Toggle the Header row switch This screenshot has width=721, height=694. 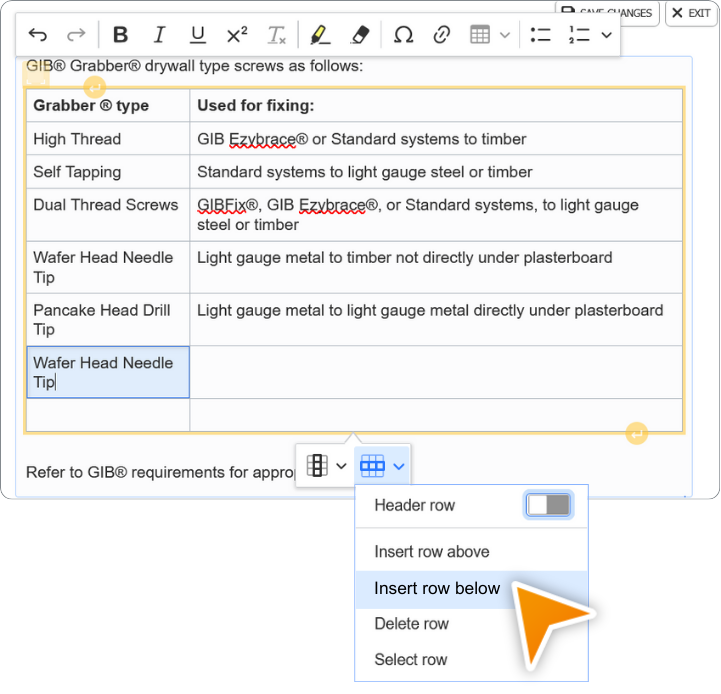pos(548,505)
